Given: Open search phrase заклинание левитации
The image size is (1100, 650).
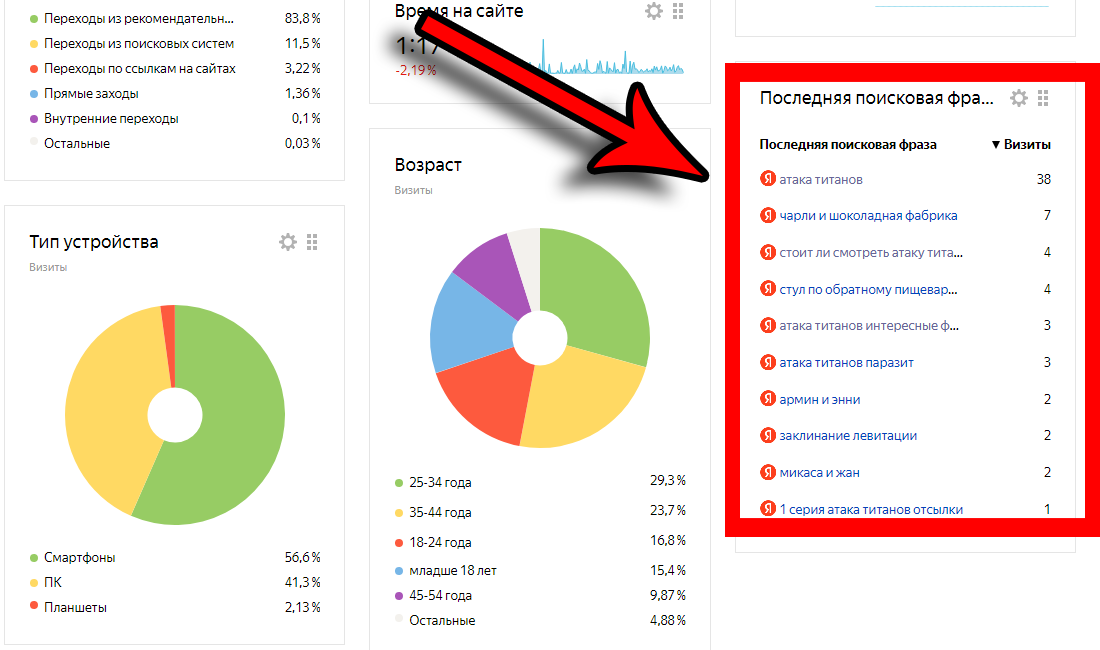Looking at the screenshot, I should (x=848, y=435).
